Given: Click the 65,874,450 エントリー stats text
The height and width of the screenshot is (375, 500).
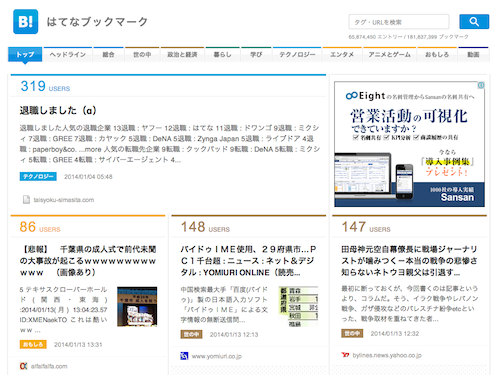Looking at the screenshot, I should point(408,37).
